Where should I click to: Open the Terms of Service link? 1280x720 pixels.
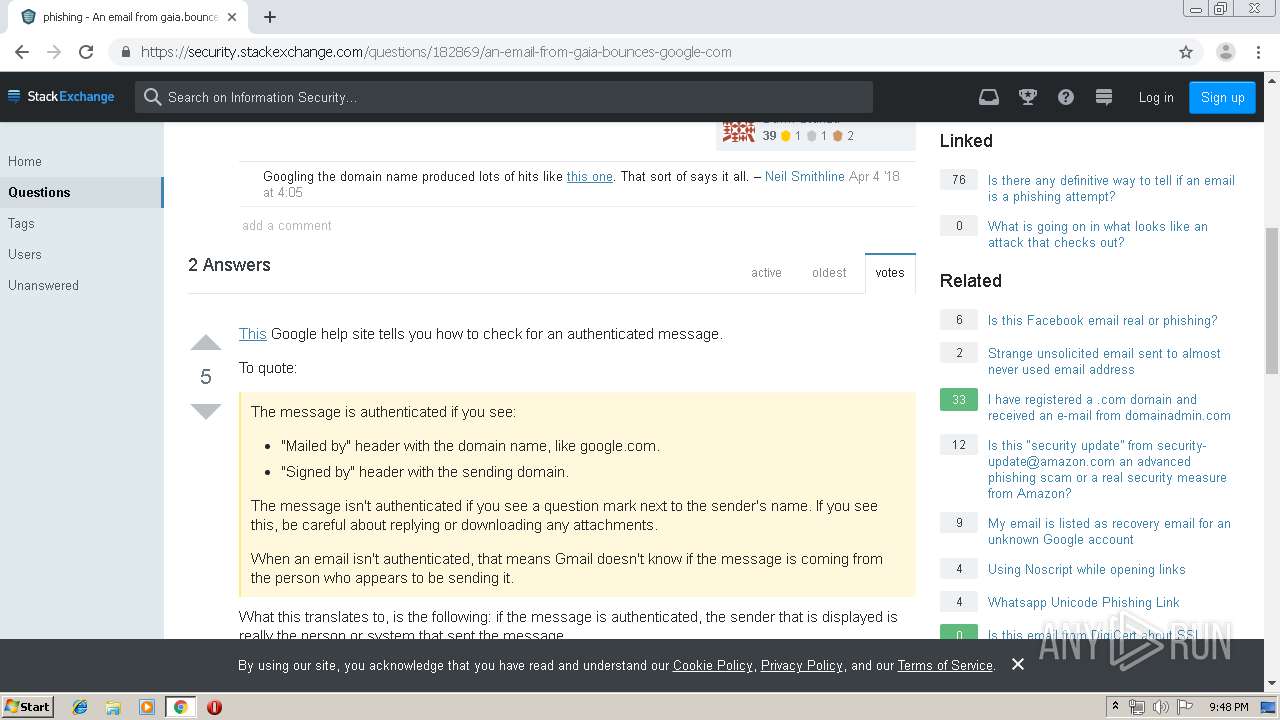coord(945,665)
